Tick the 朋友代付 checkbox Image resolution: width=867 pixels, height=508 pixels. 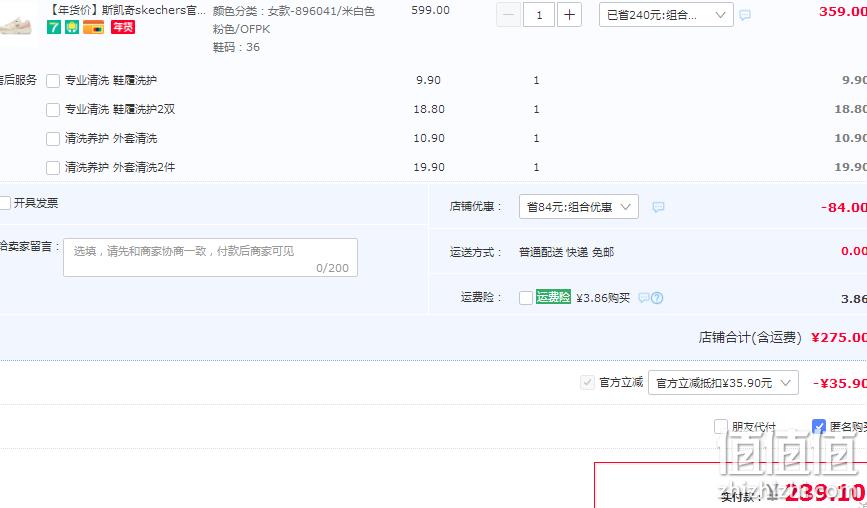coord(720,426)
